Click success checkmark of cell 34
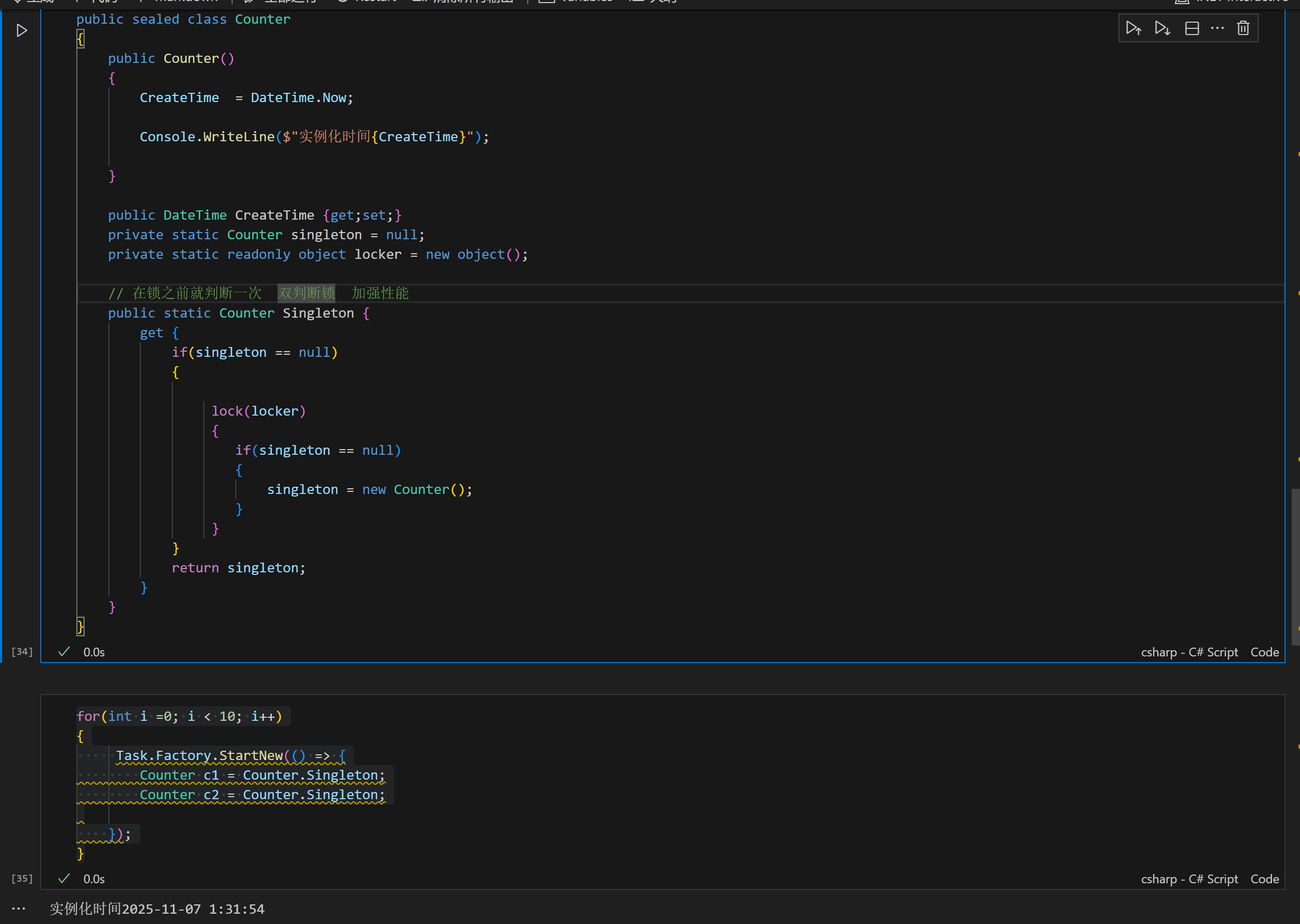Viewport: 1300px width, 924px height. coord(64,651)
